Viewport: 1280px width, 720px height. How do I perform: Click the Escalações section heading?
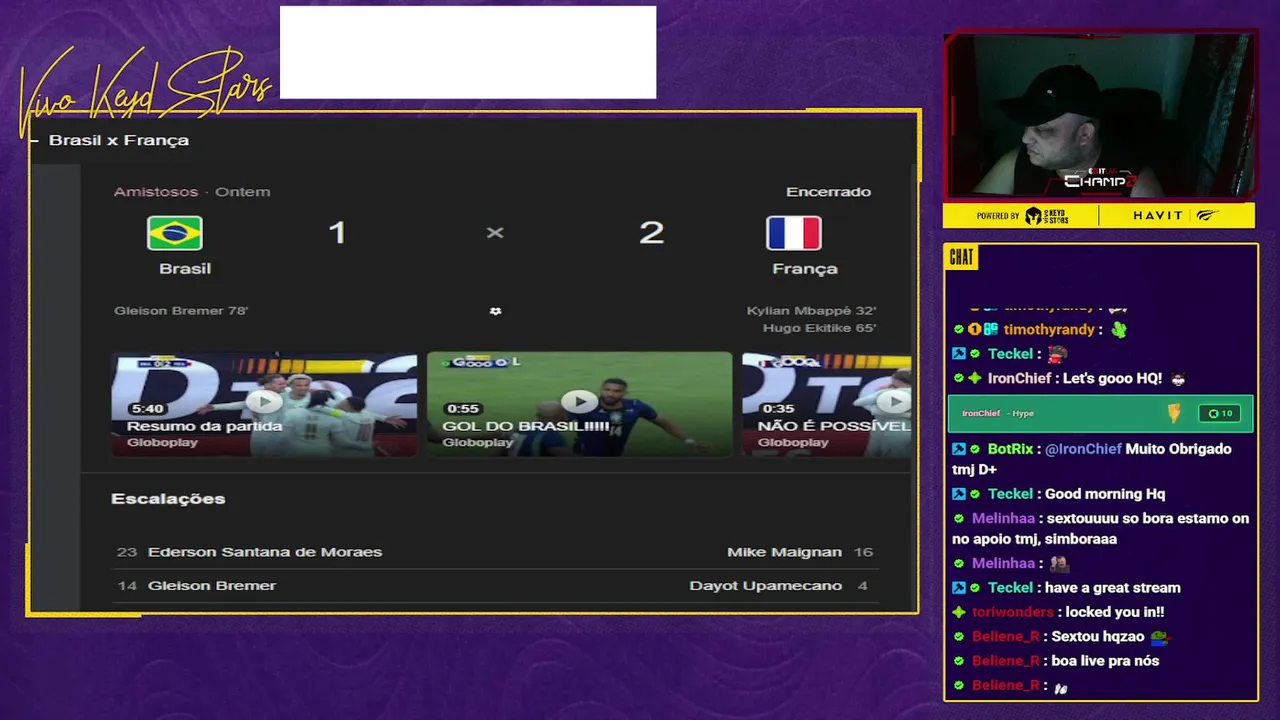[x=168, y=498]
